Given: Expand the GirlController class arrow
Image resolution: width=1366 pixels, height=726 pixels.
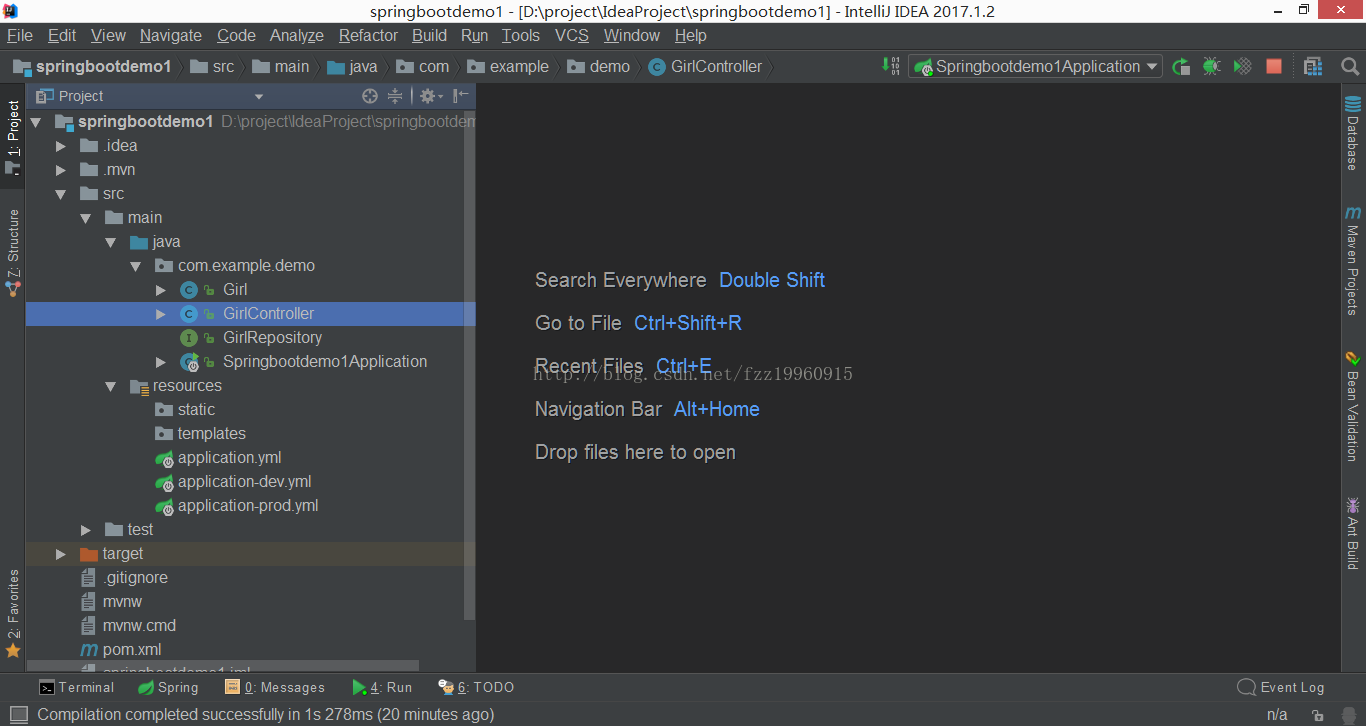Looking at the screenshot, I should (161, 314).
